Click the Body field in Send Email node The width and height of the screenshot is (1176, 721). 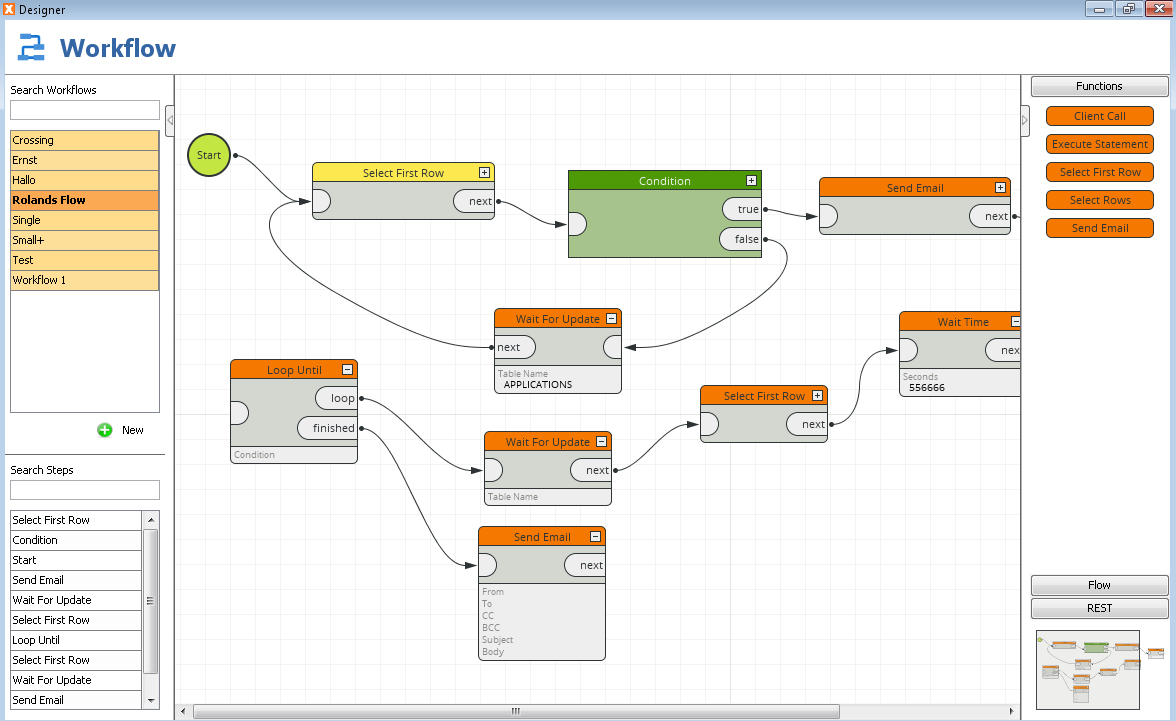[494, 652]
